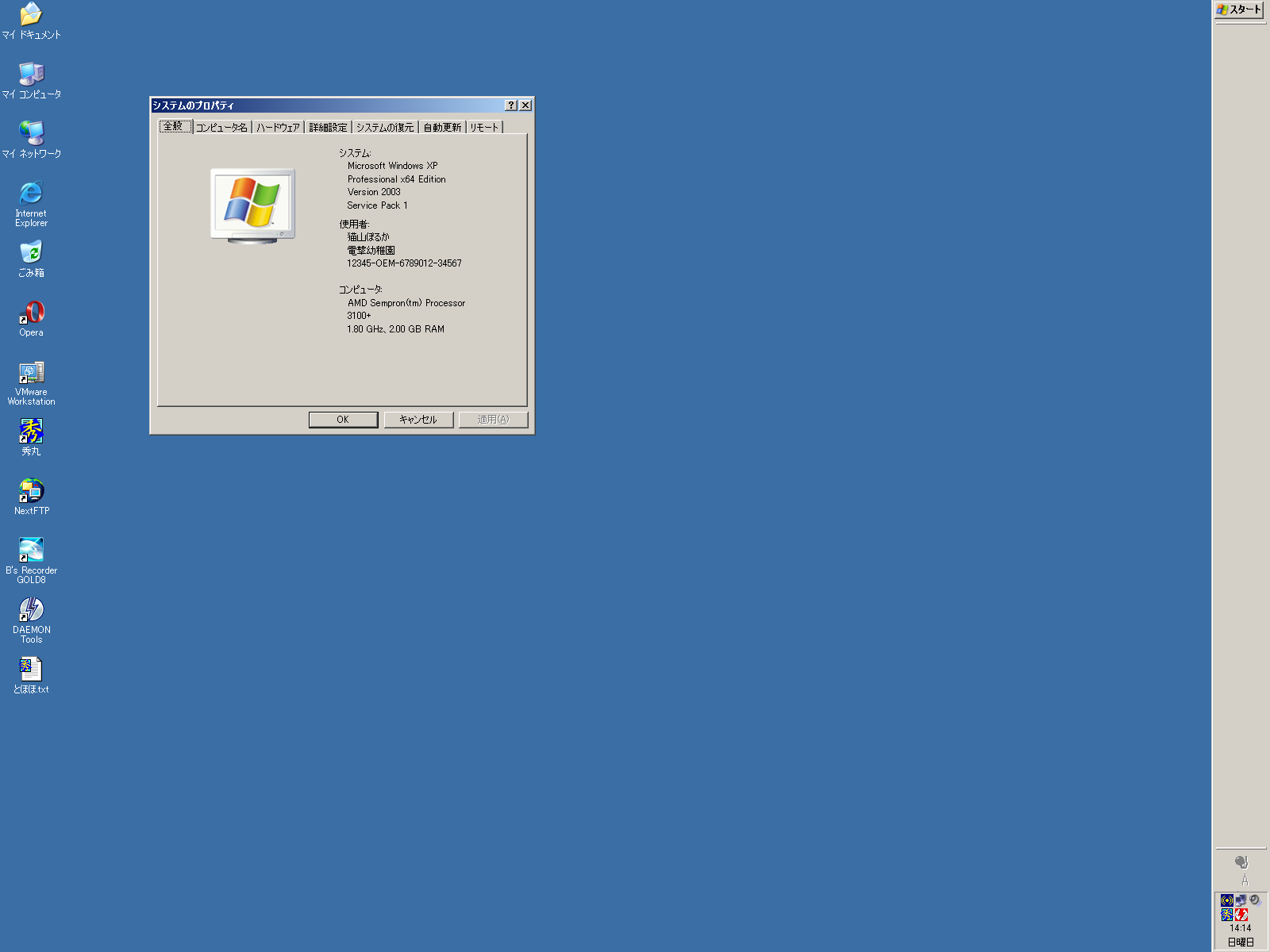Image resolution: width=1270 pixels, height=952 pixels.
Task: Select the マイ コンピュータ desktop icon
Action: [31, 80]
